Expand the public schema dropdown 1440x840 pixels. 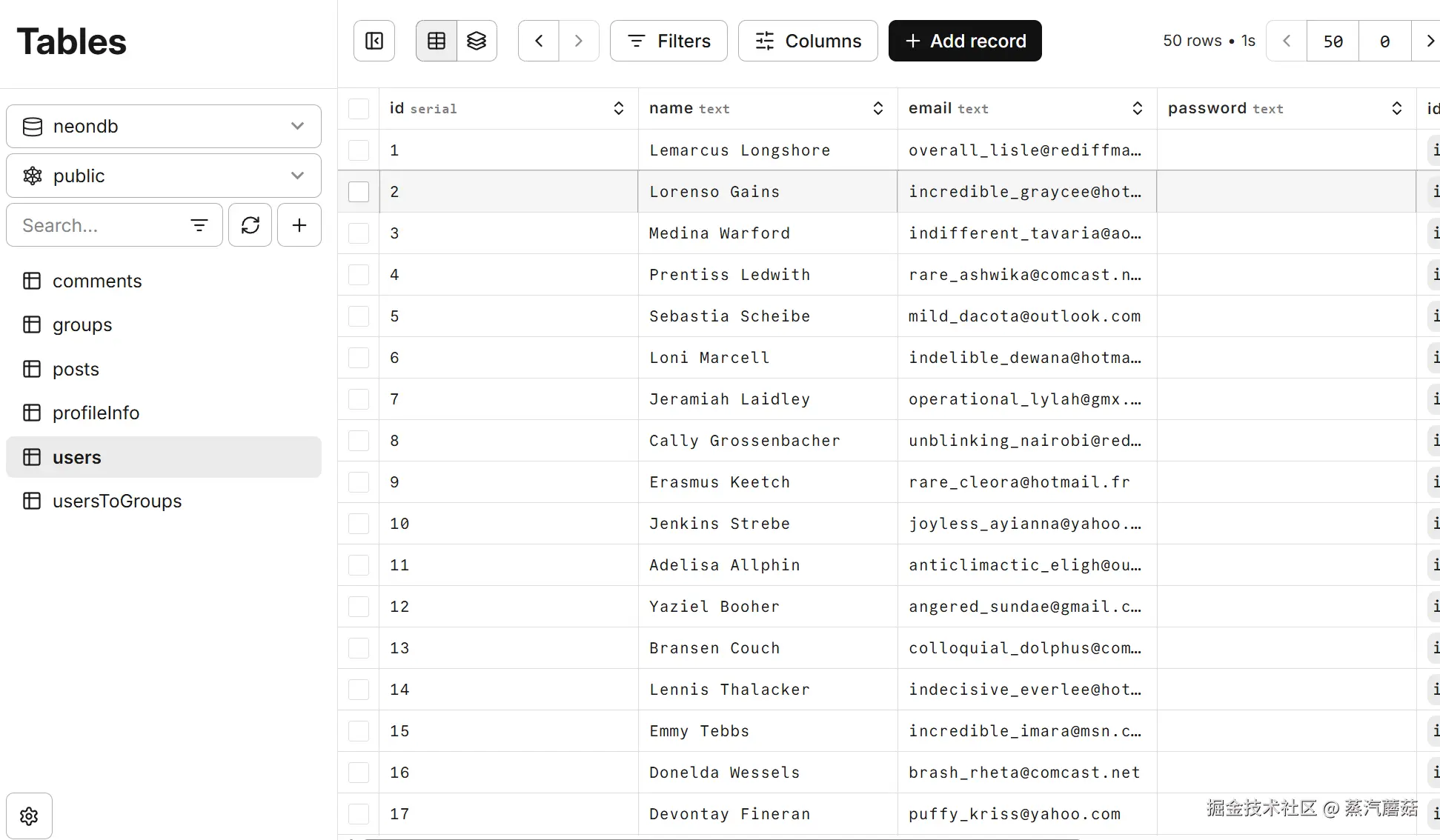(164, 176)
